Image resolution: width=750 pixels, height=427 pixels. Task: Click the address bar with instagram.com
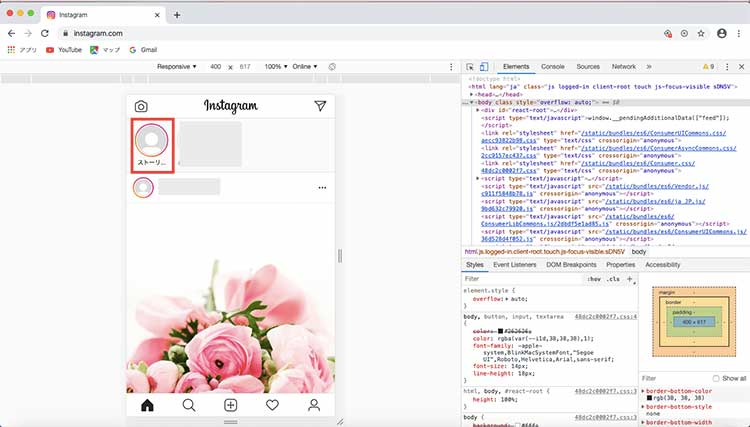359,33
